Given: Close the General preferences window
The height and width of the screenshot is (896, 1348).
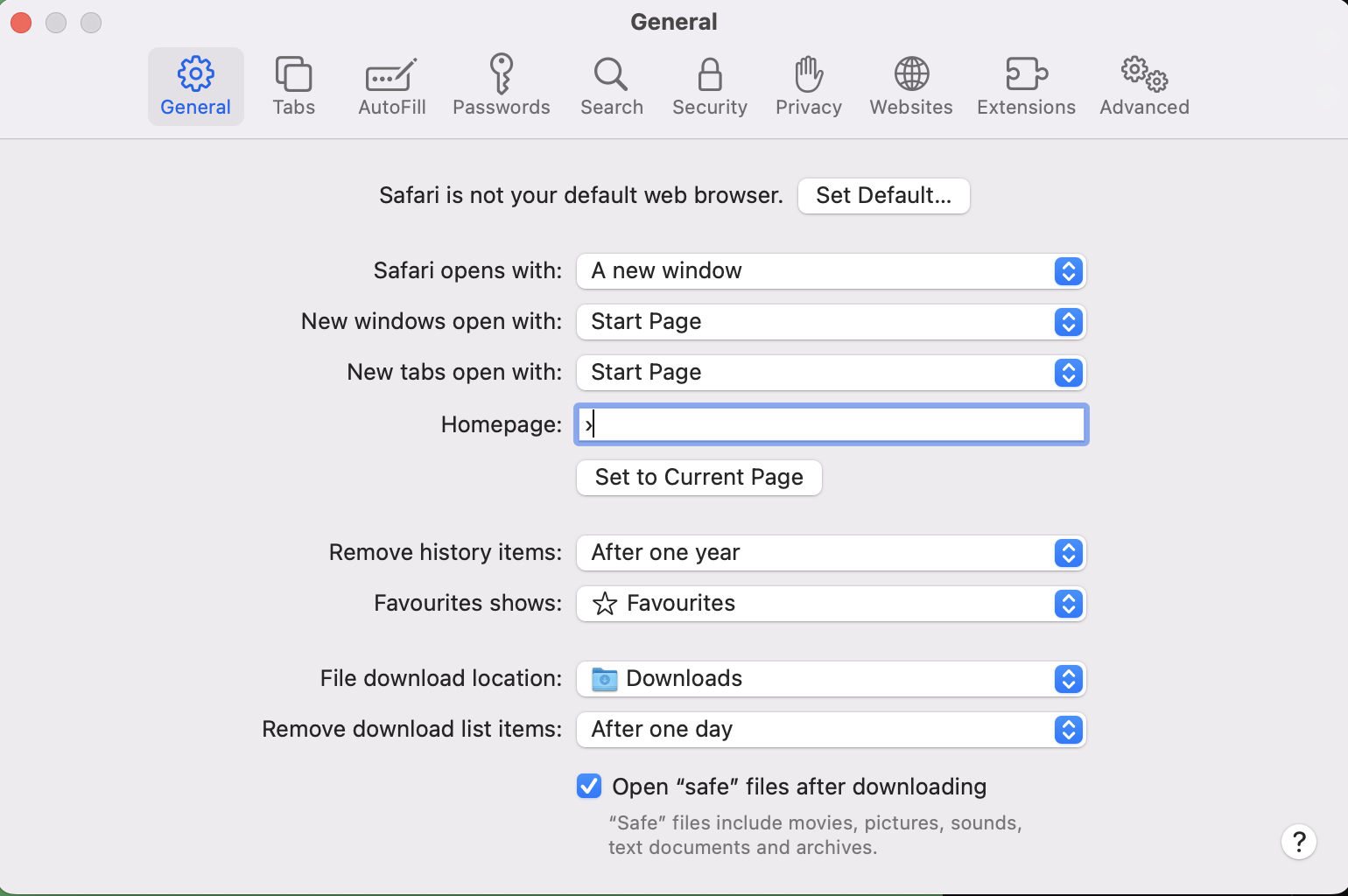Looking at the screenshot, I should [21, 23].
